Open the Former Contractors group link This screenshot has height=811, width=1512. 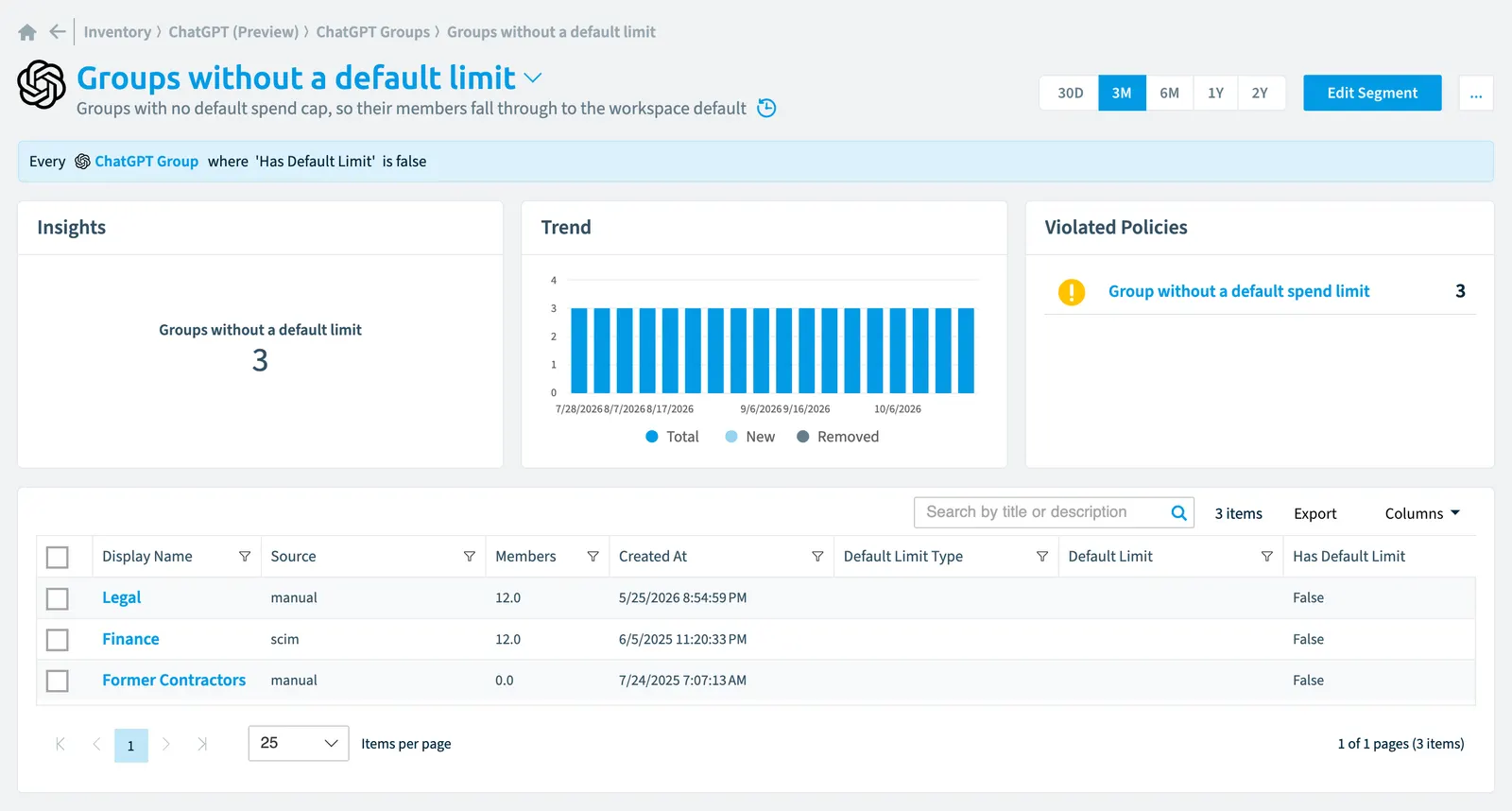(174, 680)
